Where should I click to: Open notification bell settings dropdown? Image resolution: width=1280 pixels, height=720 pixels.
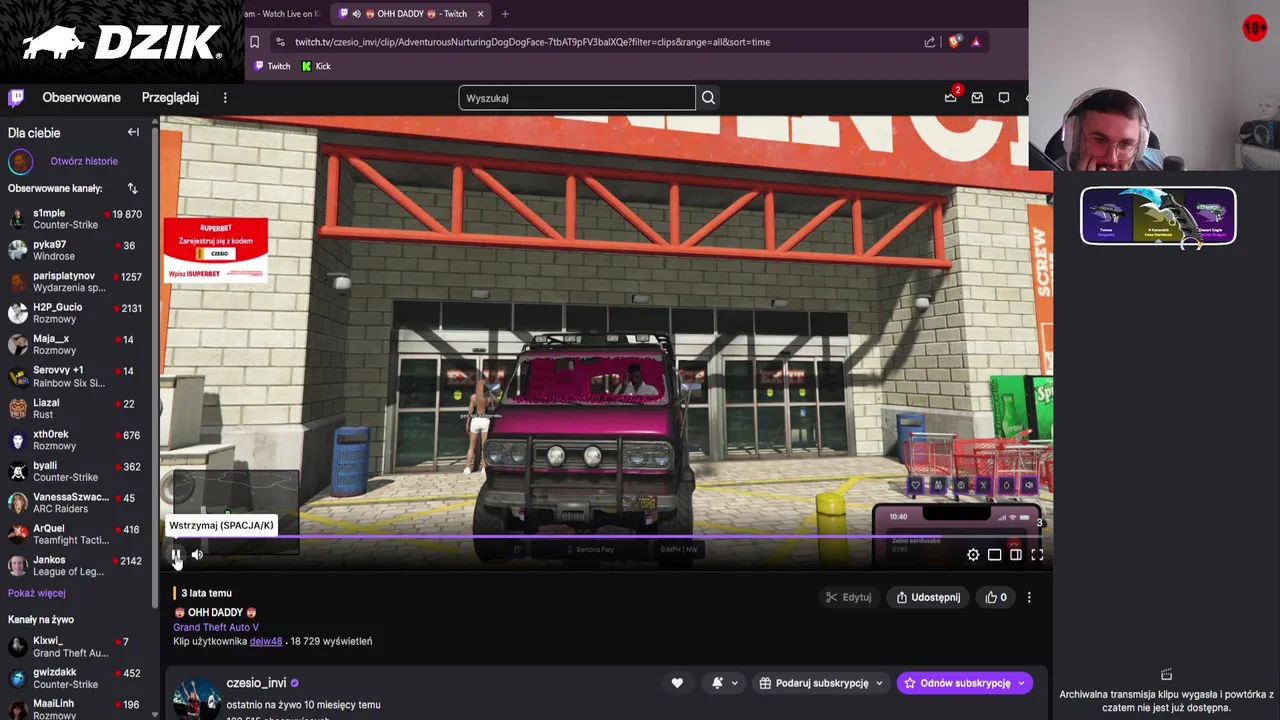click(725, 683)
